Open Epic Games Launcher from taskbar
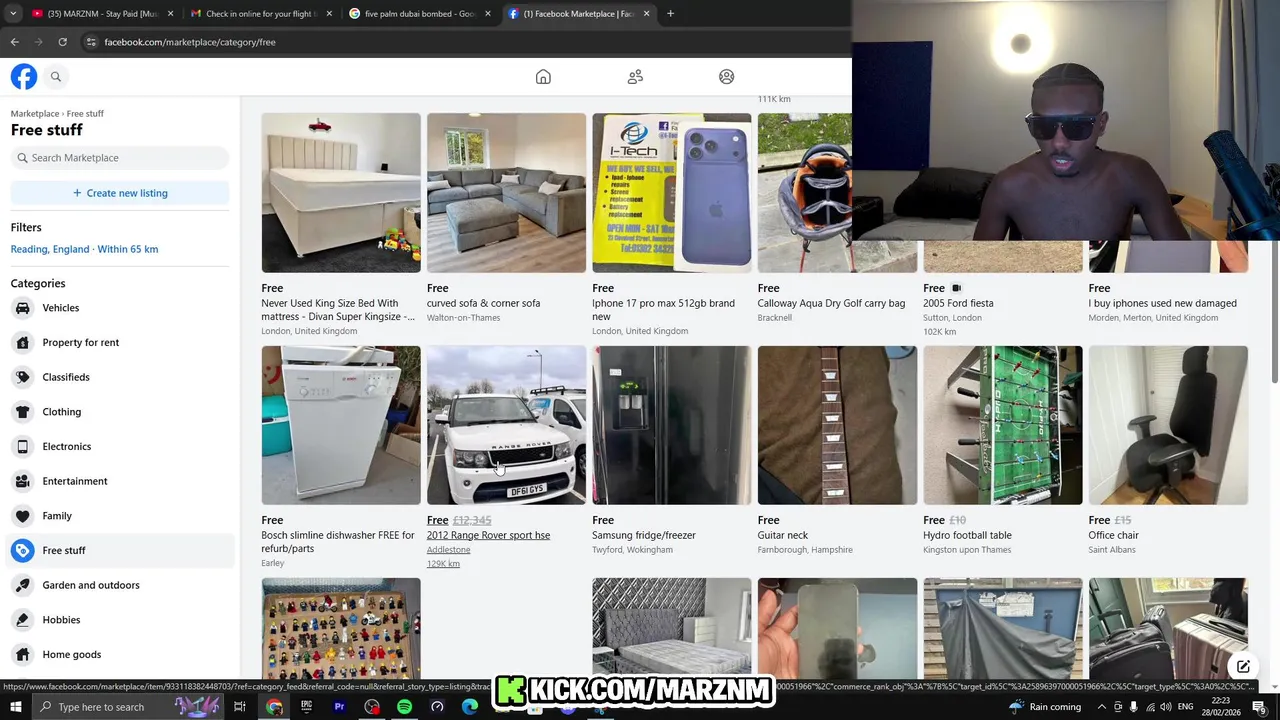The image size is (1280, 720). pos(306,707)
